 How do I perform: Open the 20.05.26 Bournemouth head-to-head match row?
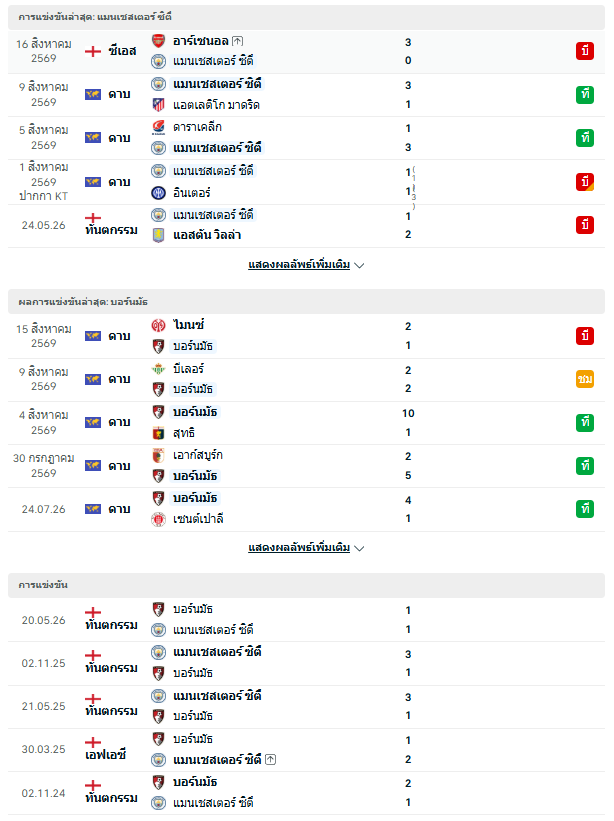(306, 620)
